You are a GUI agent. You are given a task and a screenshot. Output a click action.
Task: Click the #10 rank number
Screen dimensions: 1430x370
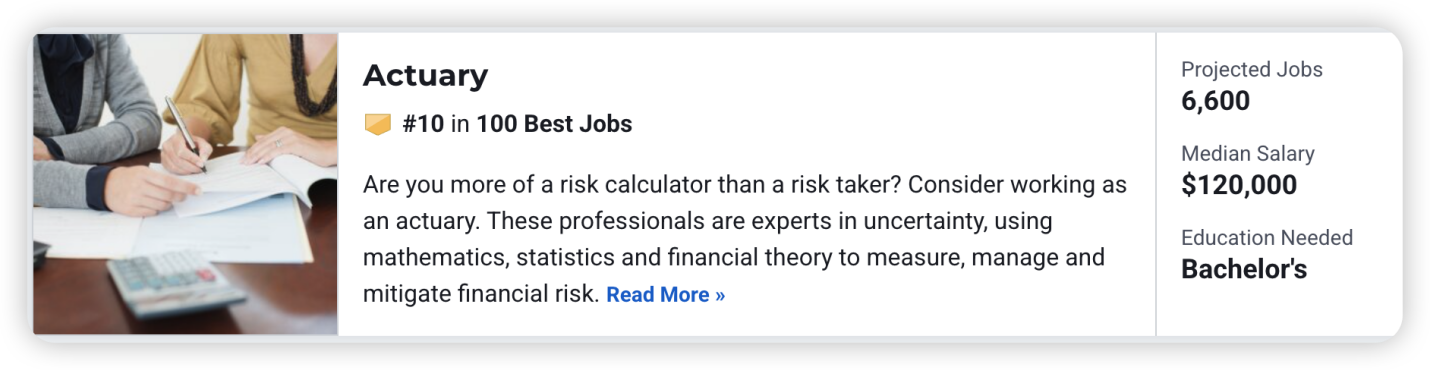point(423,124)
